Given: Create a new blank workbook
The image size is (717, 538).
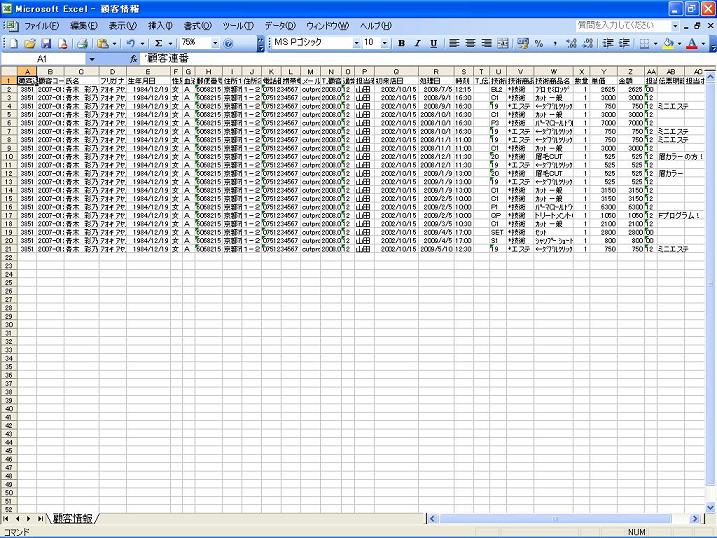Looking at the screenshot, I should pos(14,43).
